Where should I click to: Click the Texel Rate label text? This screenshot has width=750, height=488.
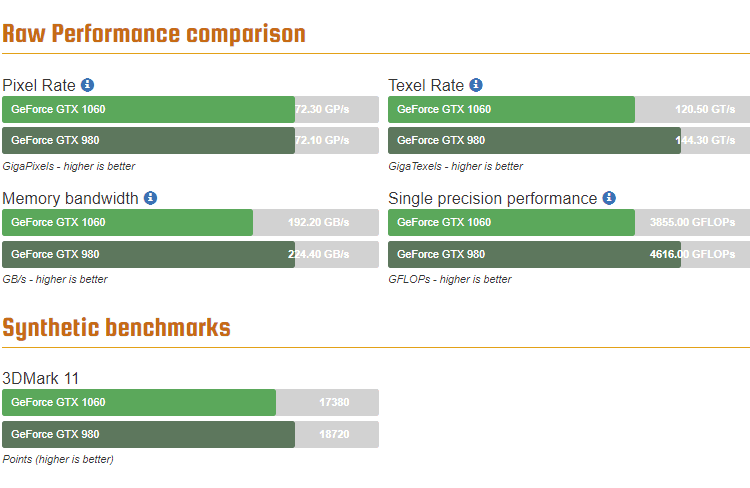coord(426,85)
